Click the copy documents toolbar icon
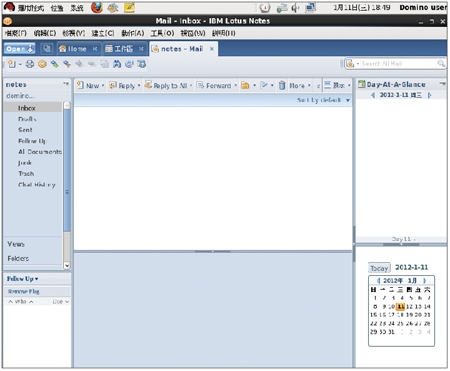450x371 pixels. (x=104, y=64)
